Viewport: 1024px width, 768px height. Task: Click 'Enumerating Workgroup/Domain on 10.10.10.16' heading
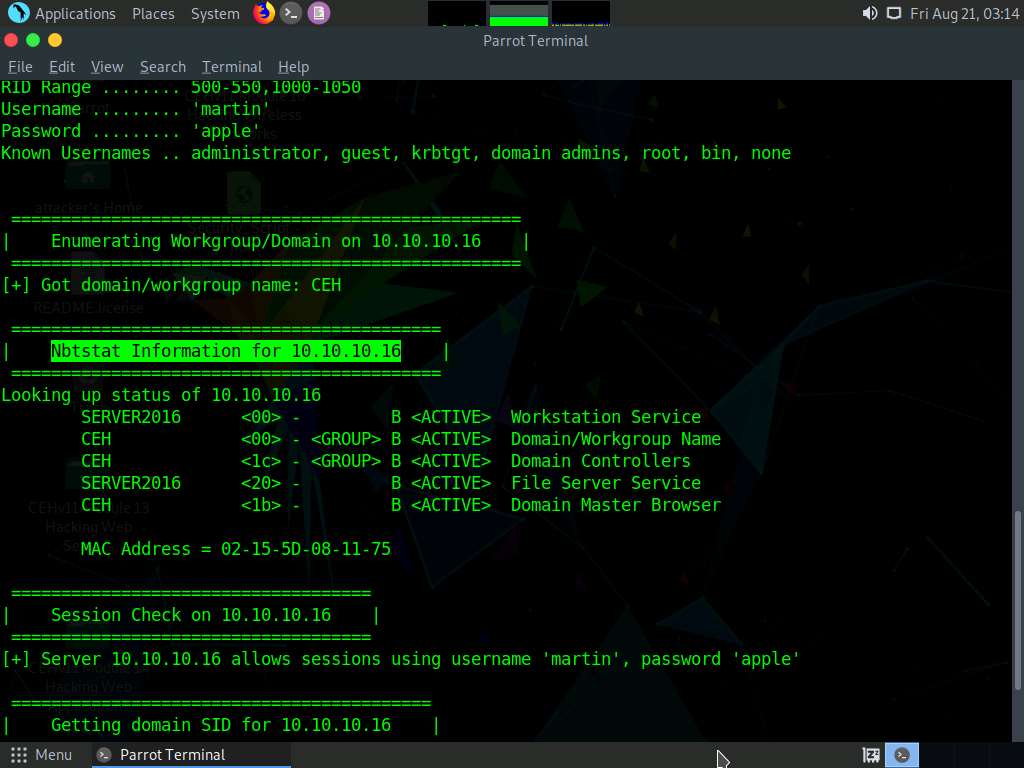pyautogui.click(x=266, y=241)
